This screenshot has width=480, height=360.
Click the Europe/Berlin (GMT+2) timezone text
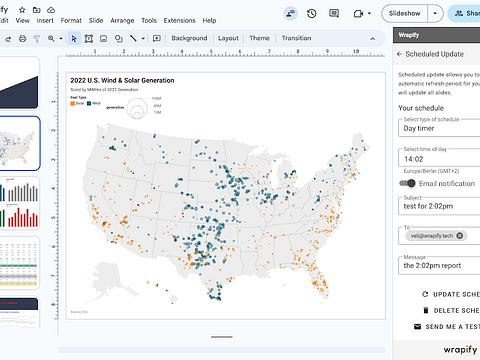click(x=431, y=171)
